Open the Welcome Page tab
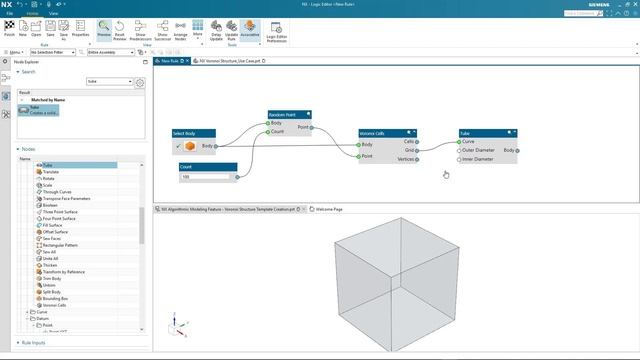The width and height of the screenshot is (640, 360). coord(326,209)
